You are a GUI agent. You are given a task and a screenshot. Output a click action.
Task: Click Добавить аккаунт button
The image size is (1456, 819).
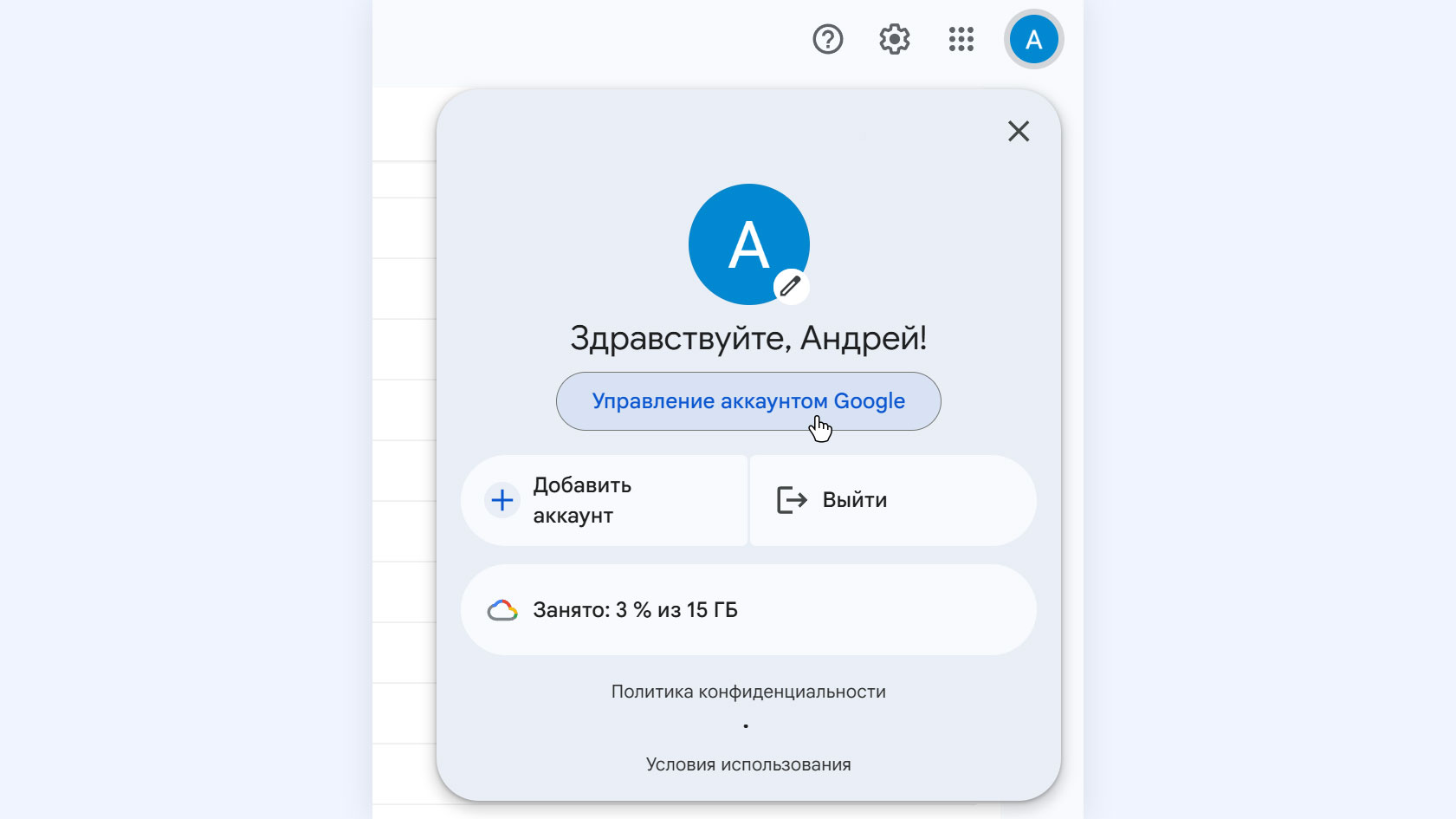[605, 500]
